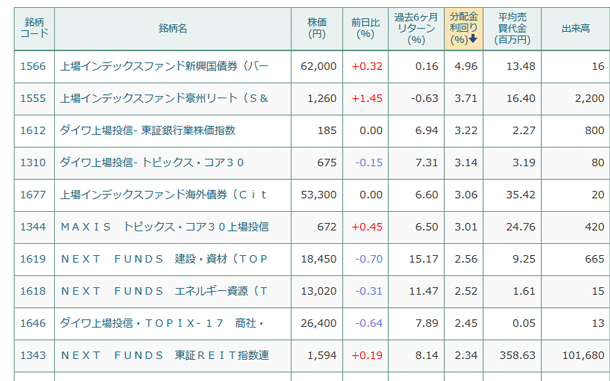Open 上場インデックスファンド新興国債券 link

[164, 66]
